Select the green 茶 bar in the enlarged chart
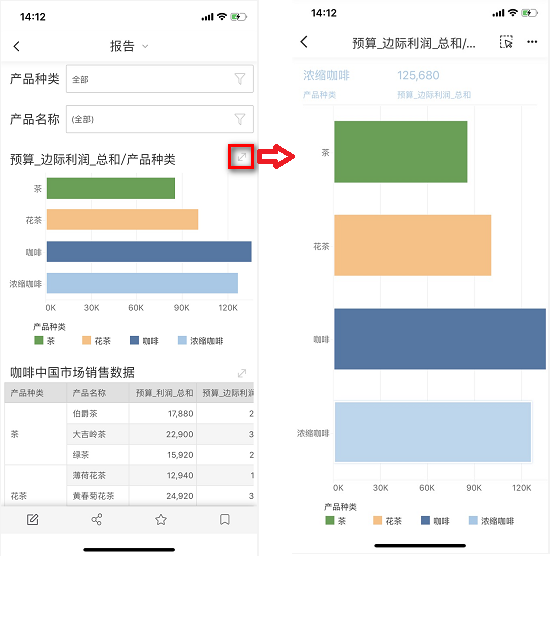Screen dimensions: 550x639 401,152
